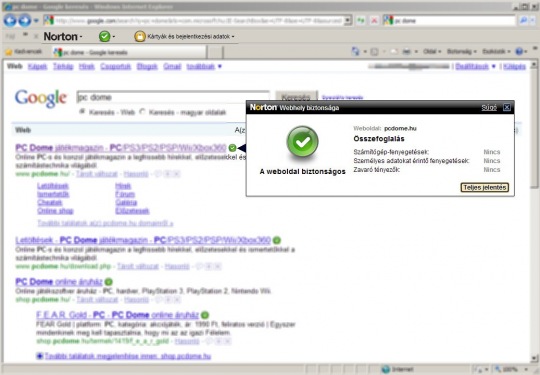Open a new blank tab

tap(215, 52)
